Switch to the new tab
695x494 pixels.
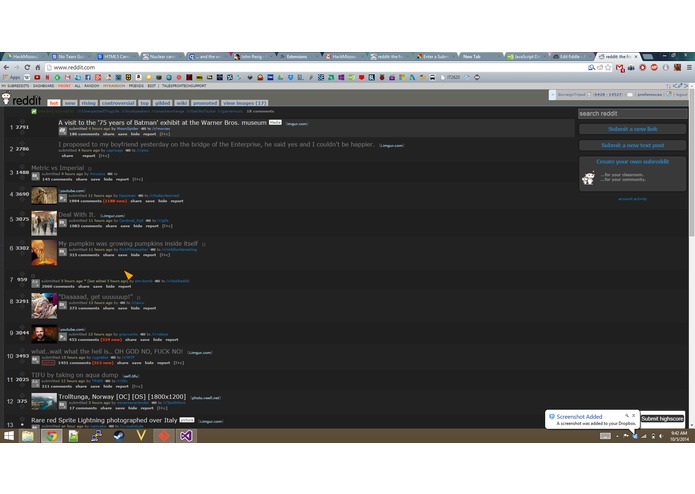70,103
